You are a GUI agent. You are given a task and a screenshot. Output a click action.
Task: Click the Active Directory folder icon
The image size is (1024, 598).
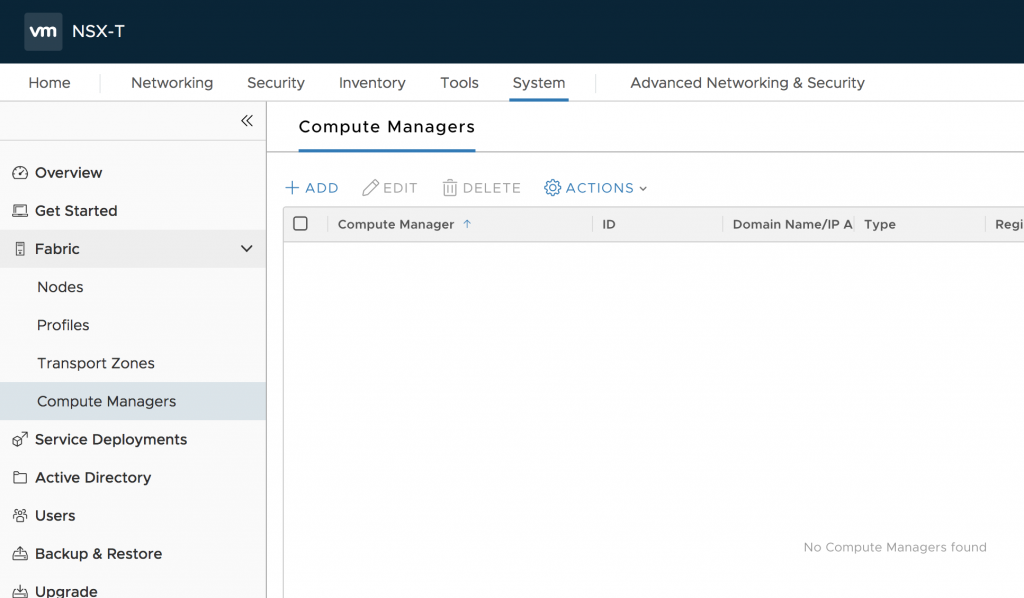click(20, 478)
